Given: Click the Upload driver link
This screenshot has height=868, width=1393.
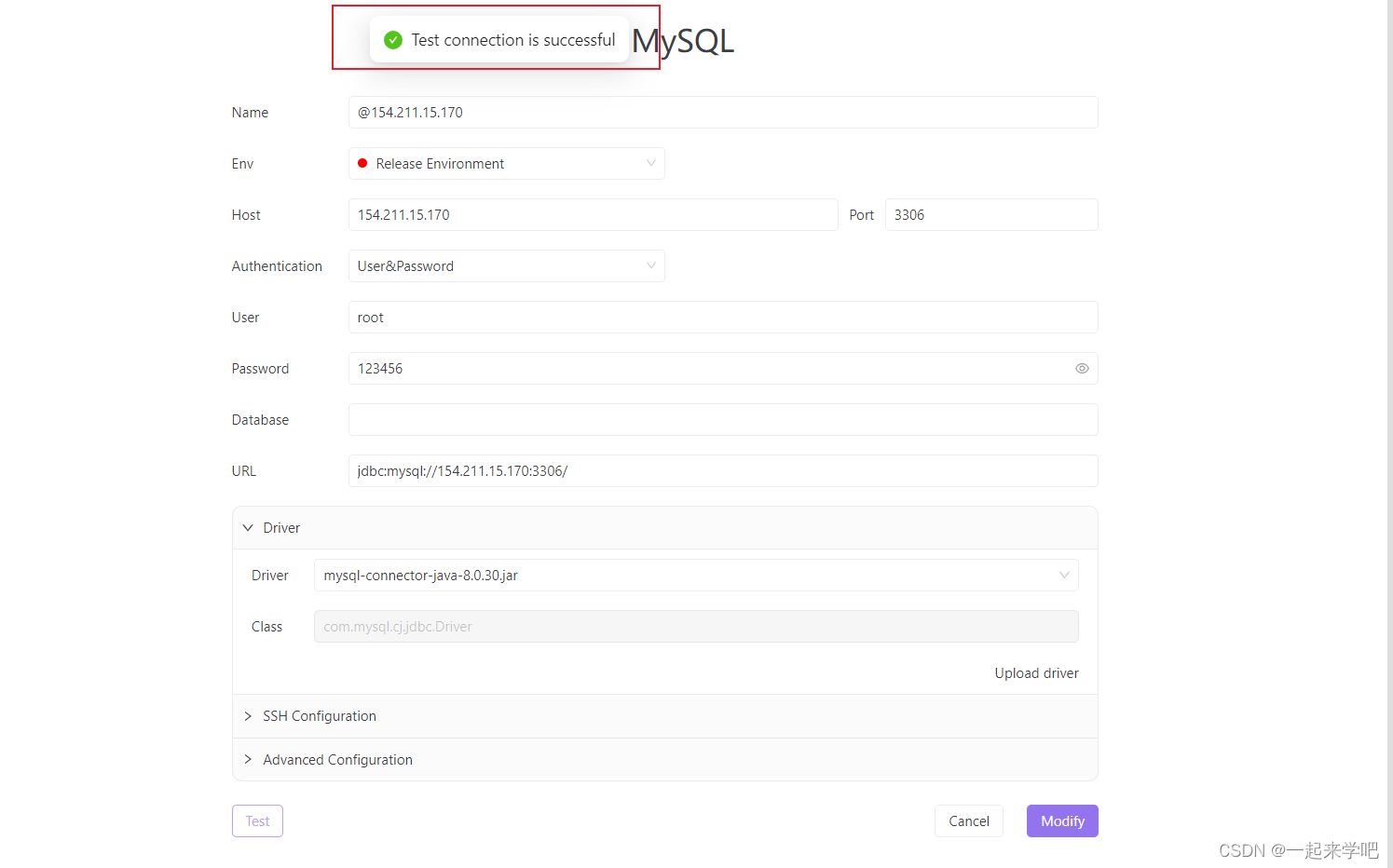Looking at the screenshot, I should pos(1036,673).
